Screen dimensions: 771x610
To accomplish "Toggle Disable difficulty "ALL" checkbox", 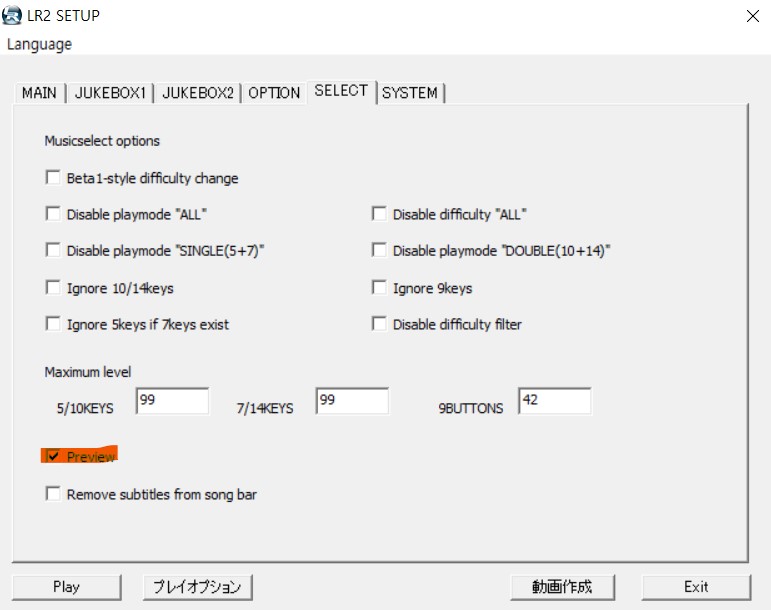I will pos(379,214).
